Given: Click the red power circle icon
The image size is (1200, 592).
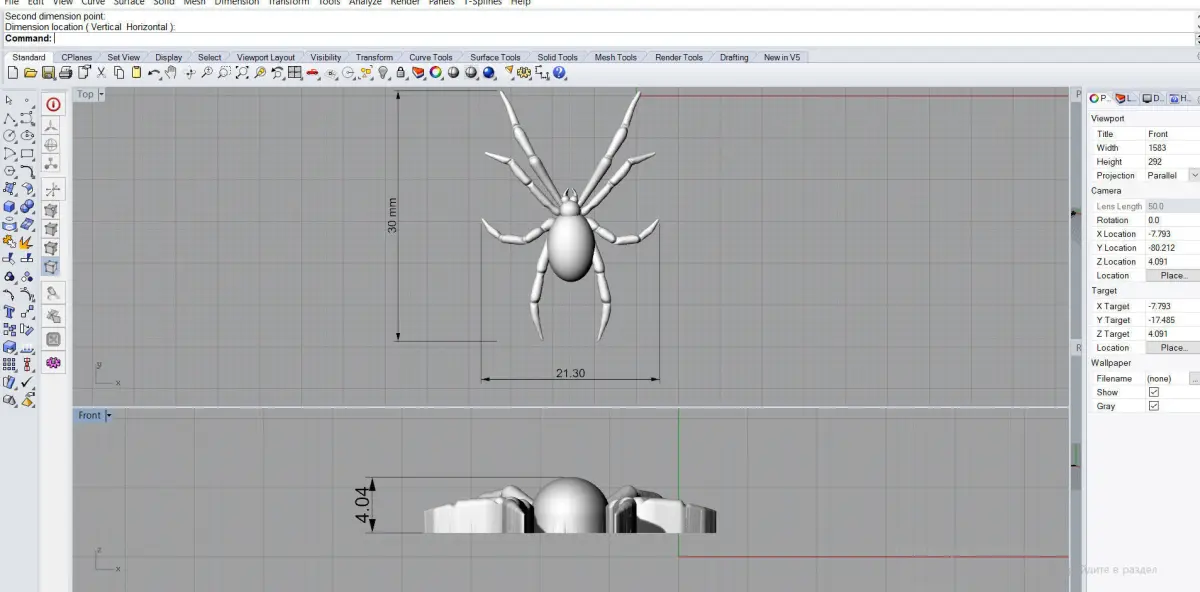Looking at the screenshot, I should [x=53, y=104].
